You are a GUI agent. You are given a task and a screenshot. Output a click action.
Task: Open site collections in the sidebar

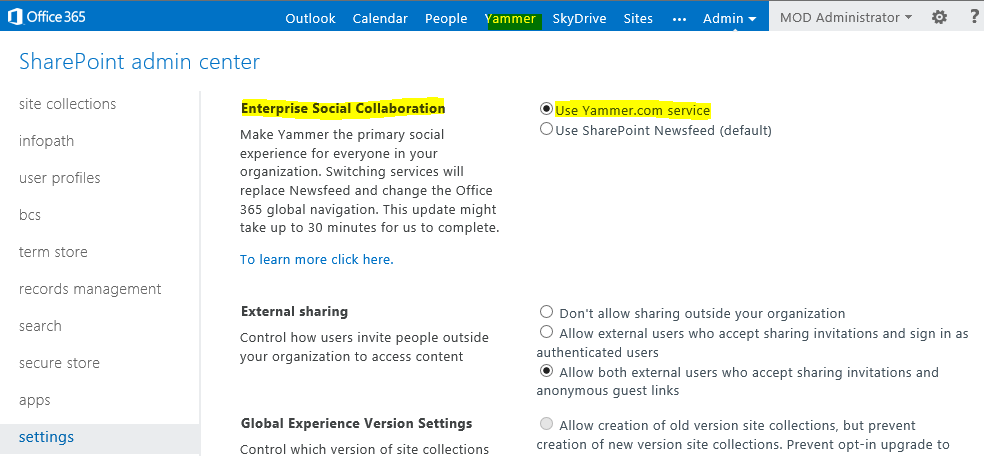tap(67, 104)
